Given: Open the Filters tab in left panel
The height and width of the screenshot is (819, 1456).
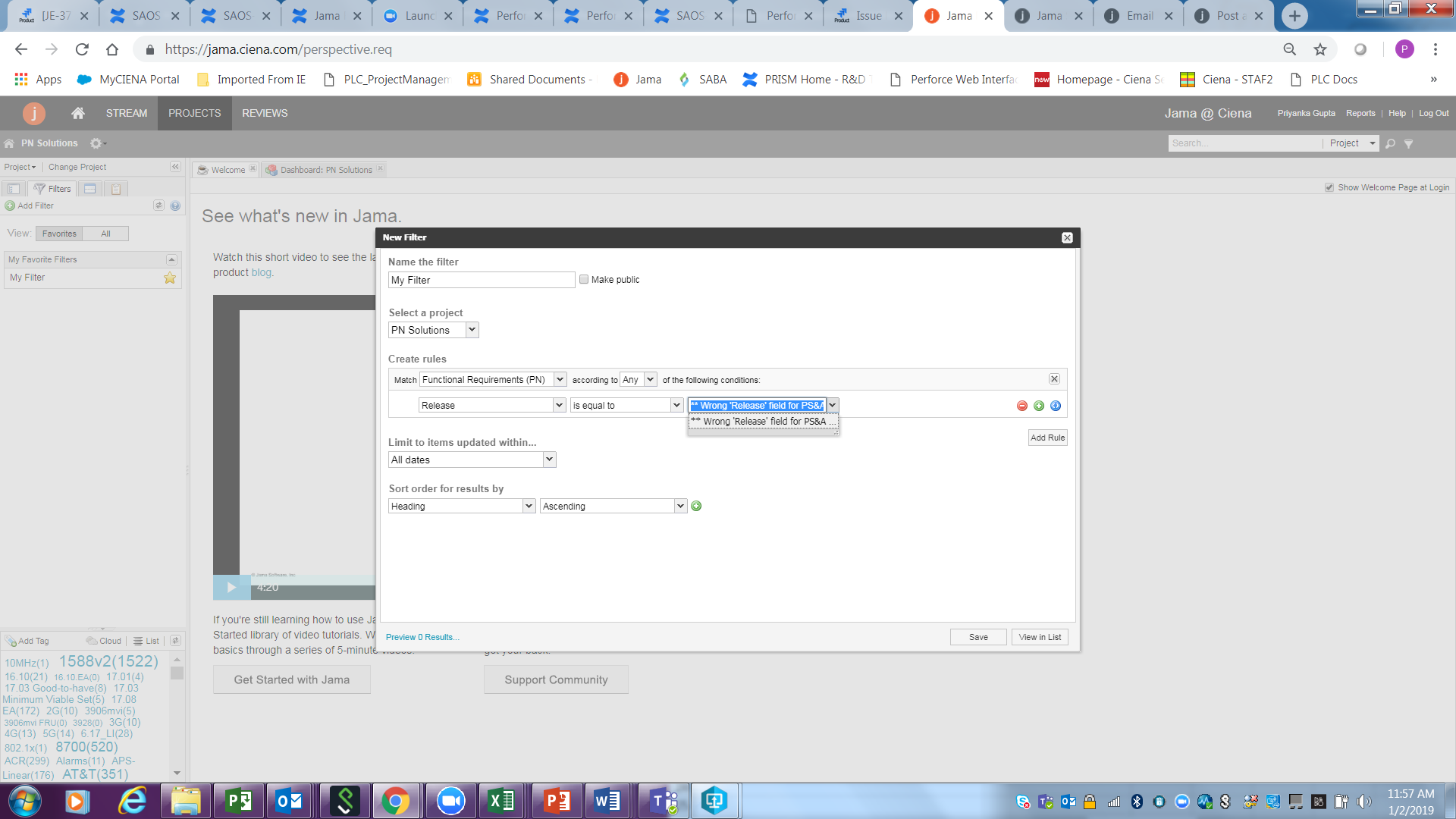Looking at the screenshot, I should [x=52, y=189].
